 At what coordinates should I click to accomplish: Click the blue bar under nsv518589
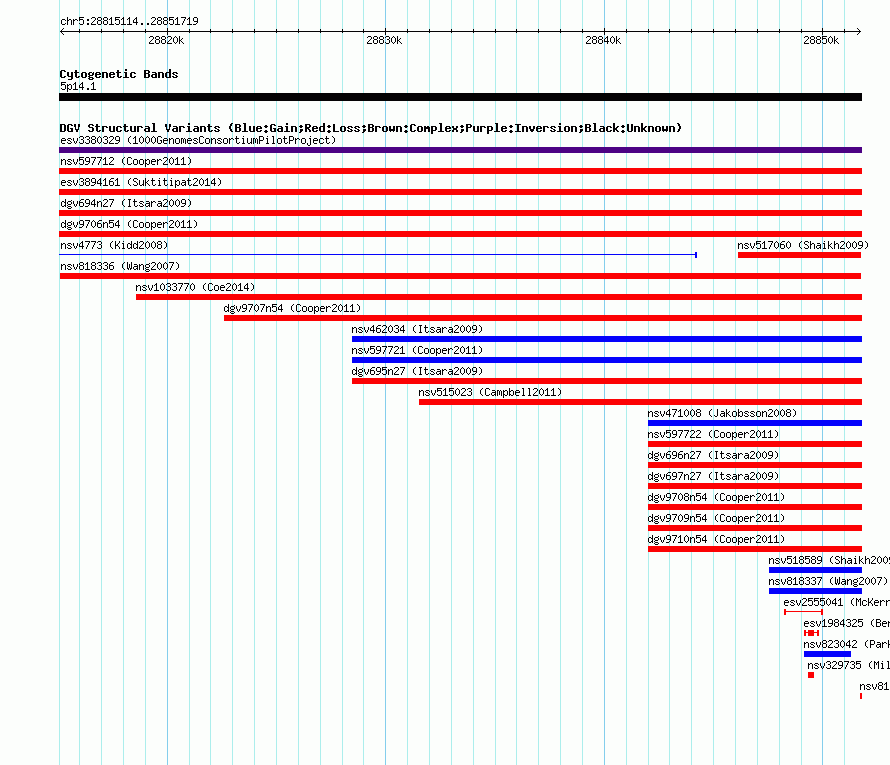click(815, 570)
